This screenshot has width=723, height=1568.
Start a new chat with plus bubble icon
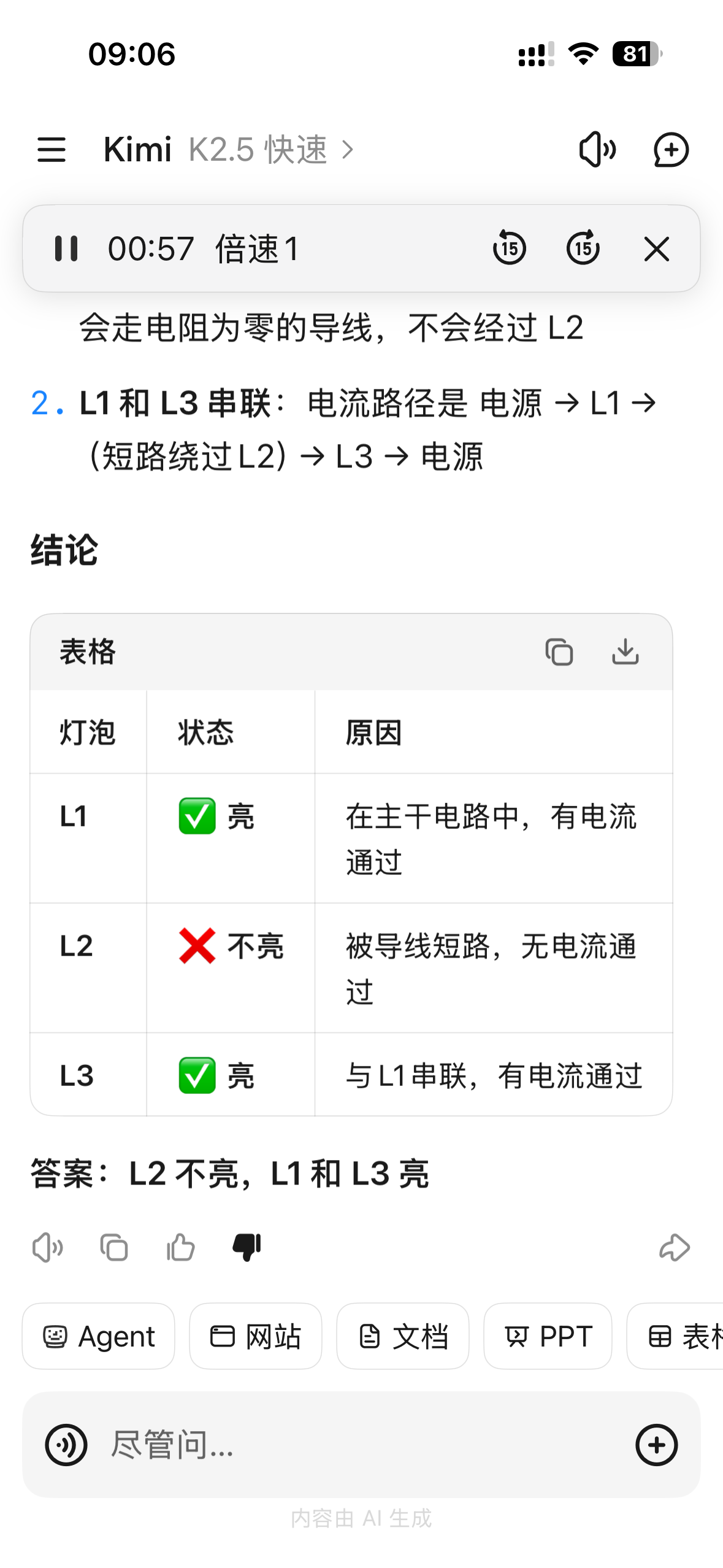671,150
